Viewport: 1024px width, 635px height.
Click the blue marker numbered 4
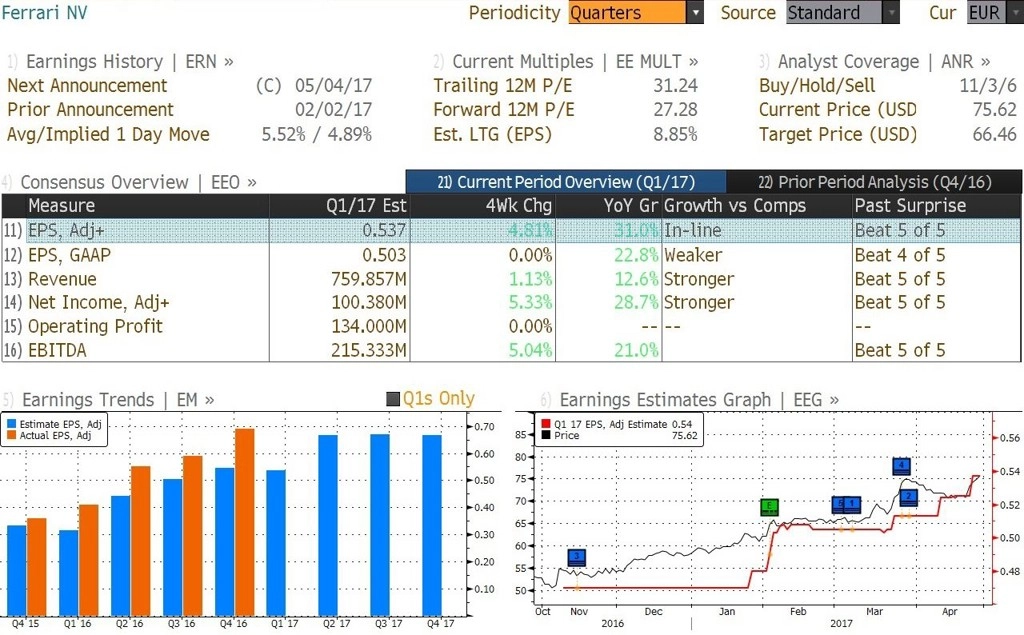[901, 466]
